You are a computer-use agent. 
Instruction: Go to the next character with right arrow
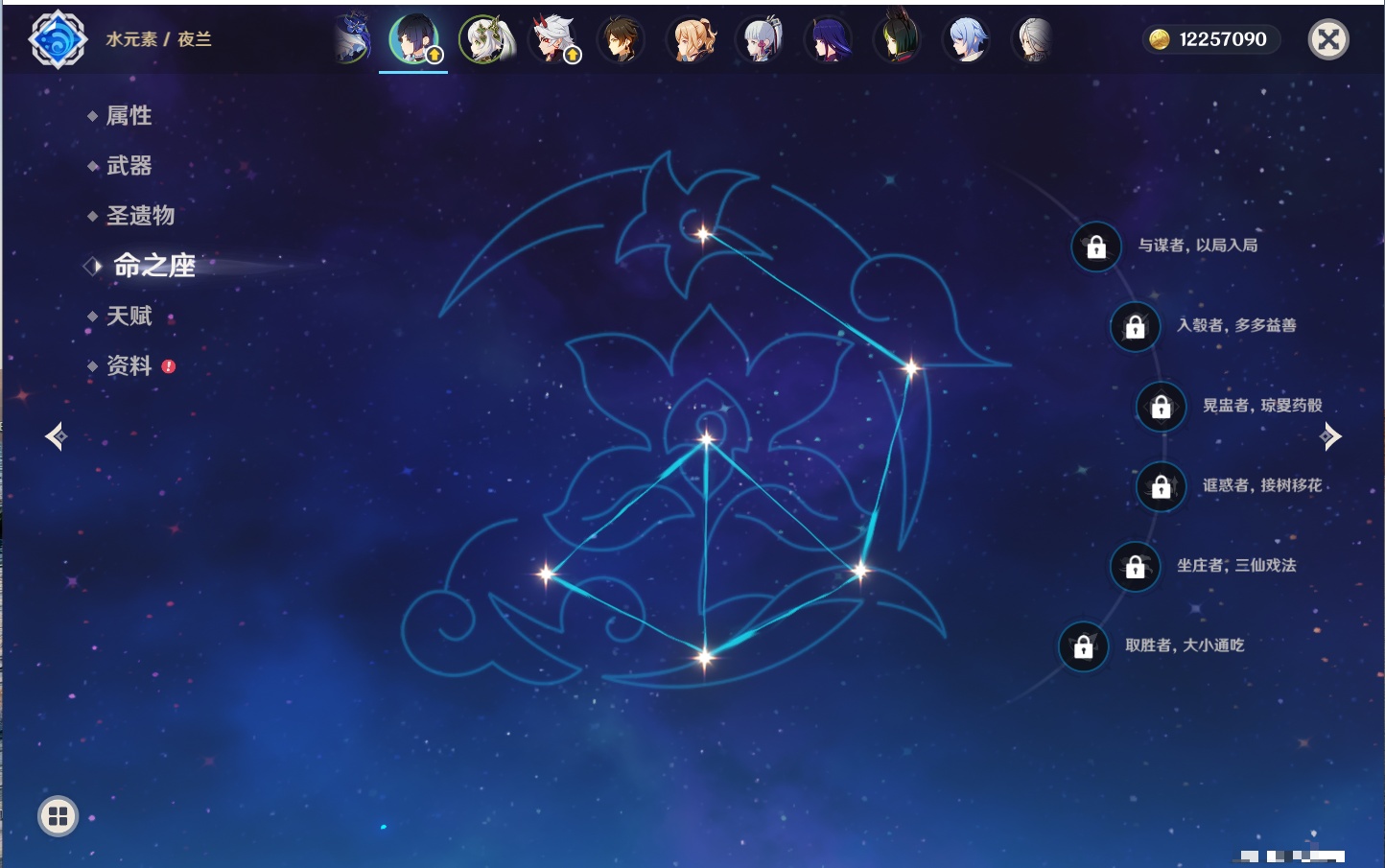click(x=1330, y=436)
